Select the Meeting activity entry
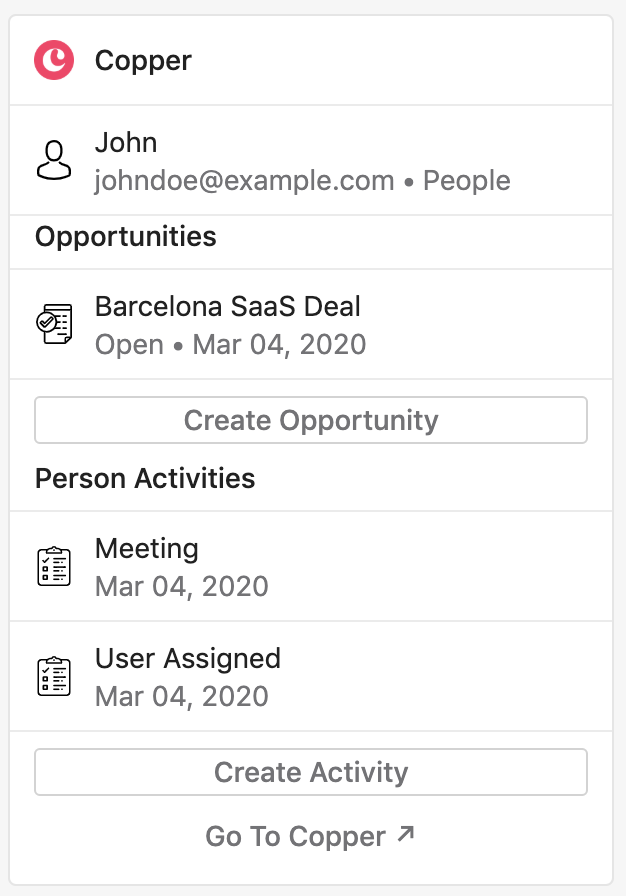The image size is (626, 896). (x=311, y=566)
